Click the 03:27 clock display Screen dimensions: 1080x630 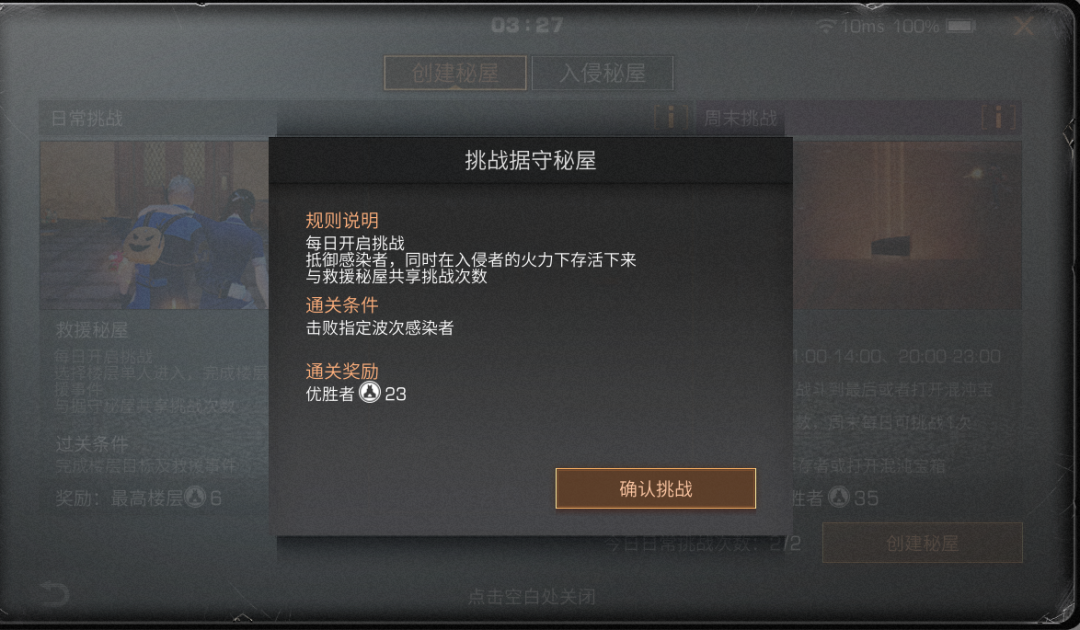tap(527, 25)
